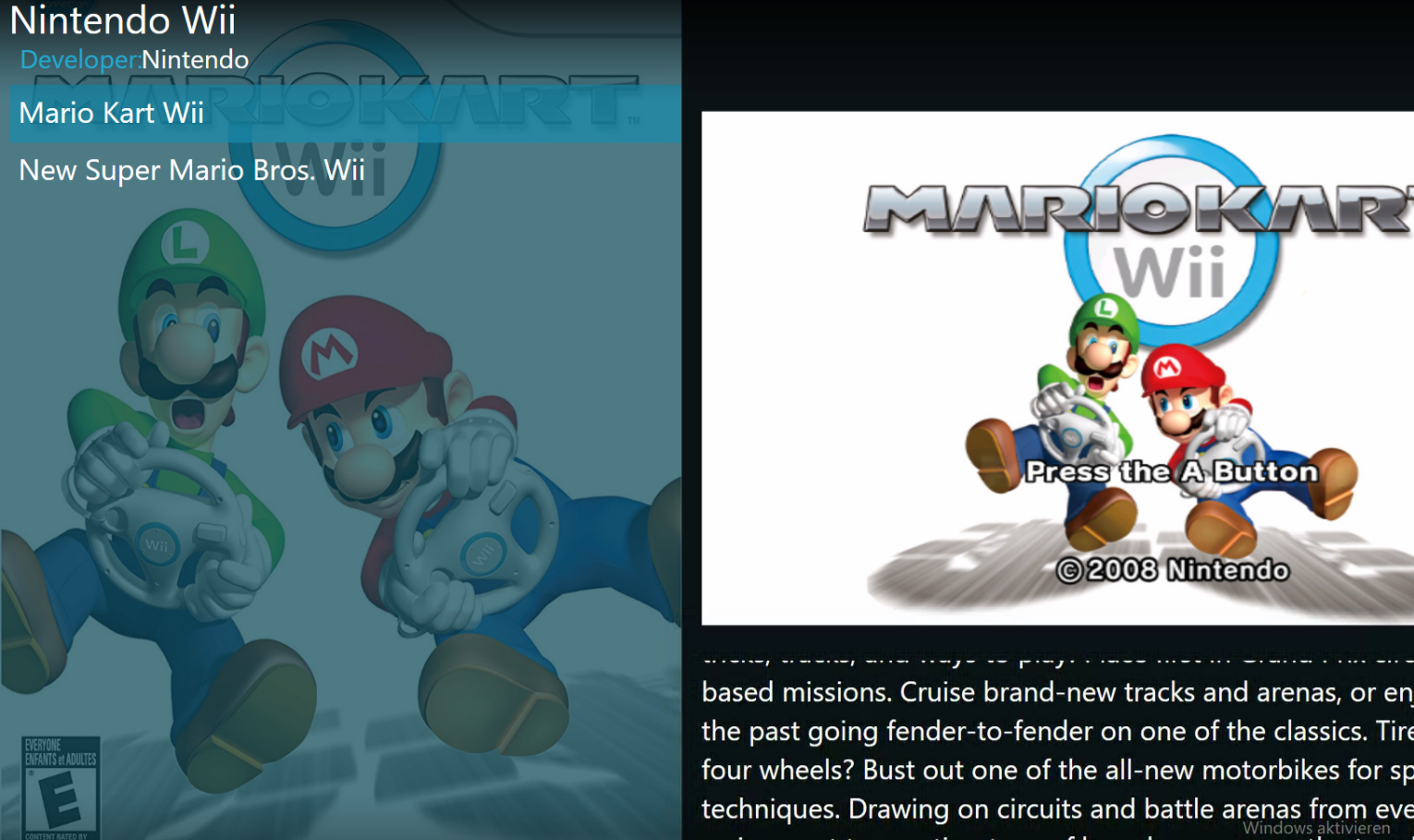Click the ©2008 Nintendo copyright text
This screenshot has height=840, width=1414.
(x=1173, y=569)
